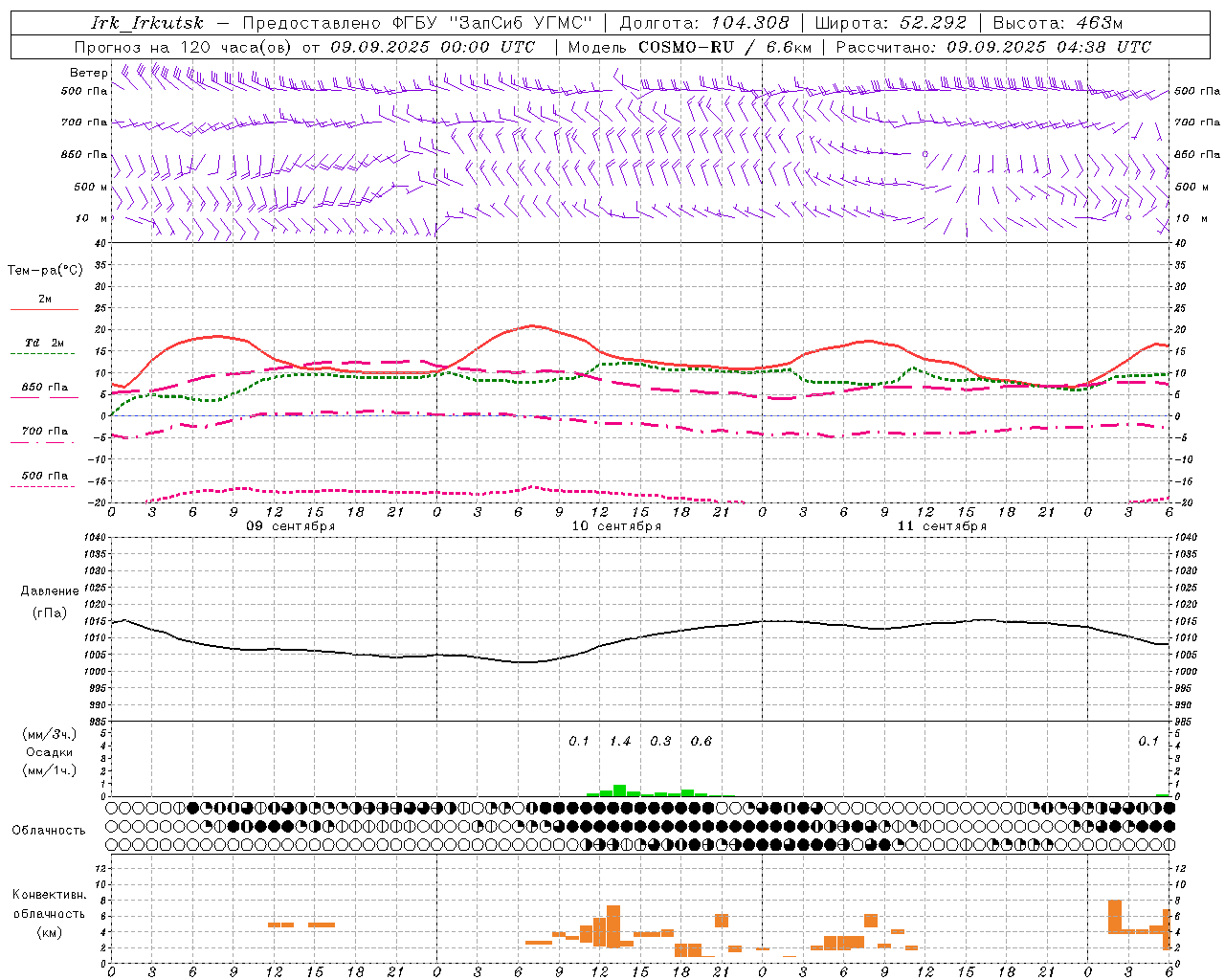Click "700 гПа" in the temperature legend

(x=45, y=432)
